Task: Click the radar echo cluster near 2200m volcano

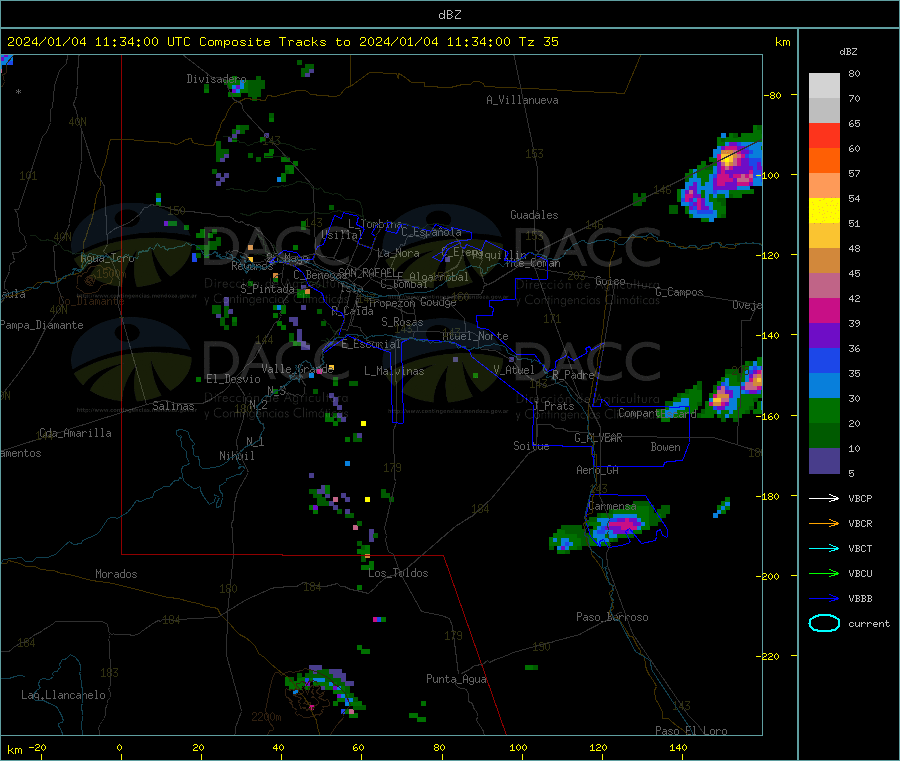Action: click(324, 690)
